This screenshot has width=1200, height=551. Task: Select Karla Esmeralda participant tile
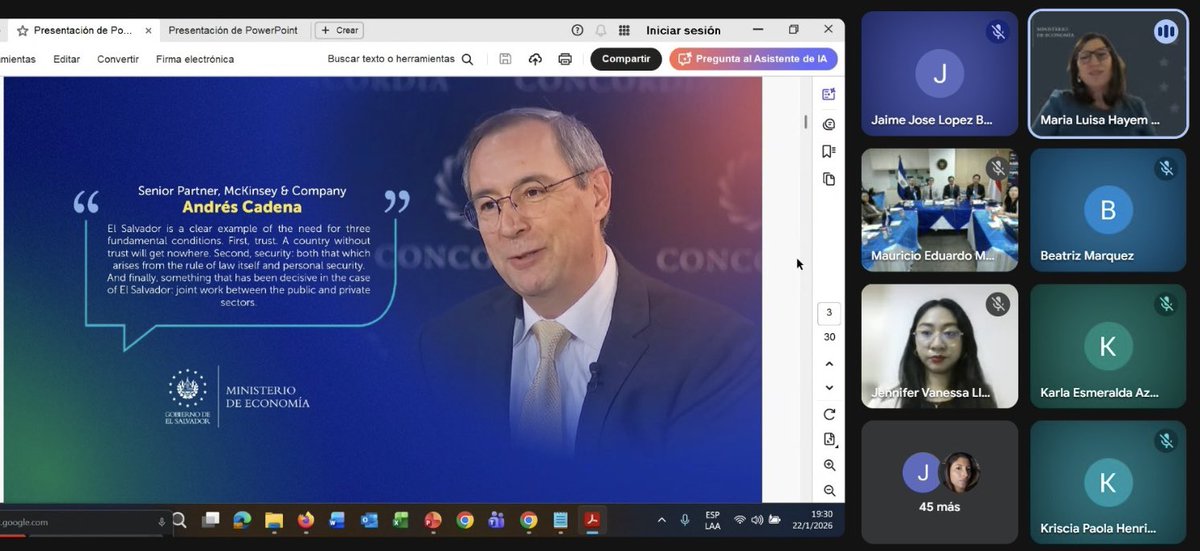click(x=1108, y=346)
